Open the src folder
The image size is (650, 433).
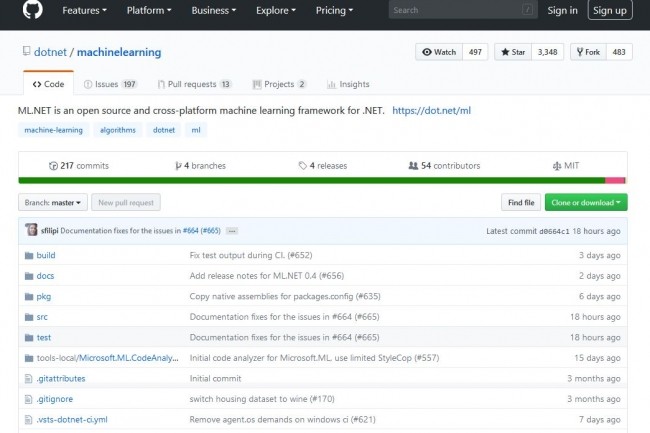(42, 317)
